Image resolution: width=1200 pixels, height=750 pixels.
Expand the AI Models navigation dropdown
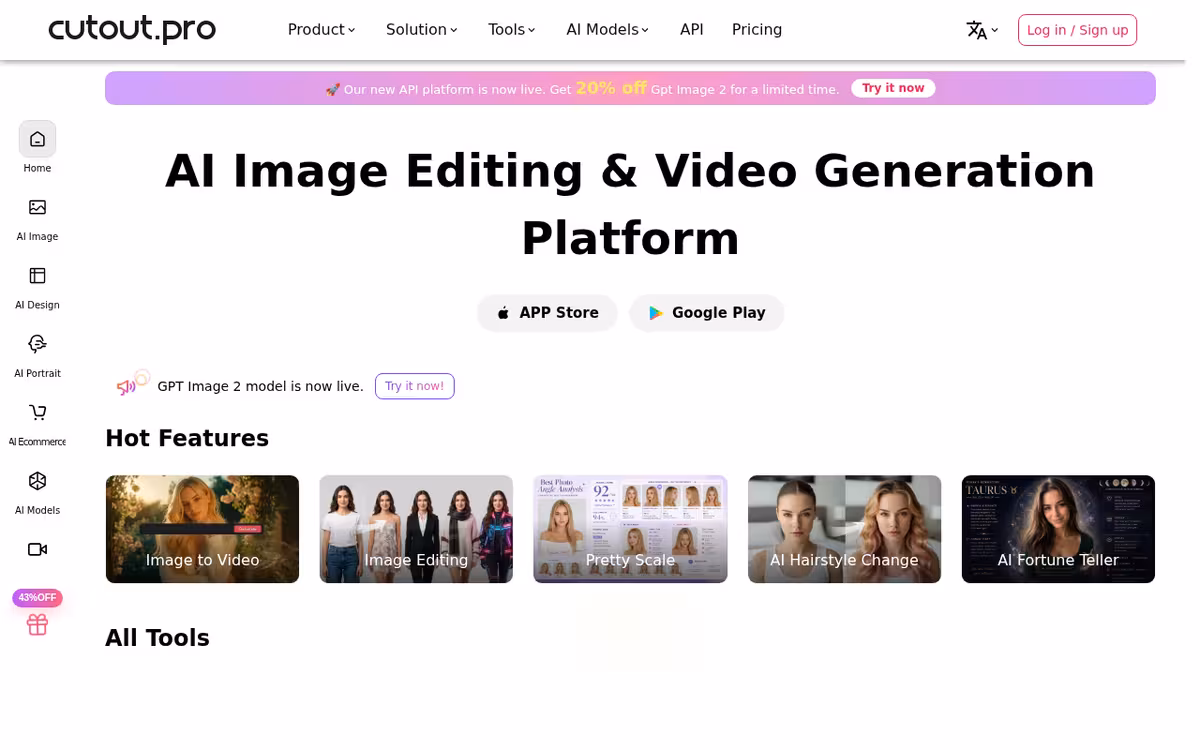click(607, 30)
